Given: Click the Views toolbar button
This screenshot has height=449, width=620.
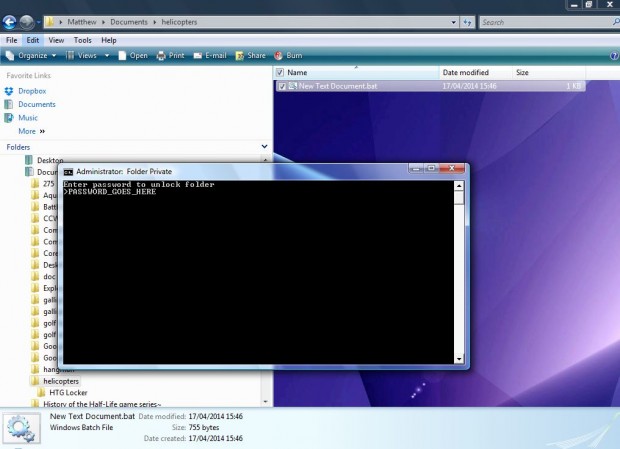Looking at the screenshot, I should (x=82, y=56).
